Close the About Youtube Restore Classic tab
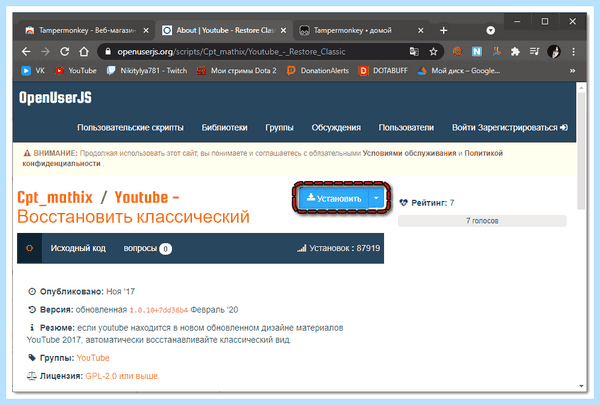The width and height of the screenshot is (600, 405). pyautogui.click(x=283, y=30)
